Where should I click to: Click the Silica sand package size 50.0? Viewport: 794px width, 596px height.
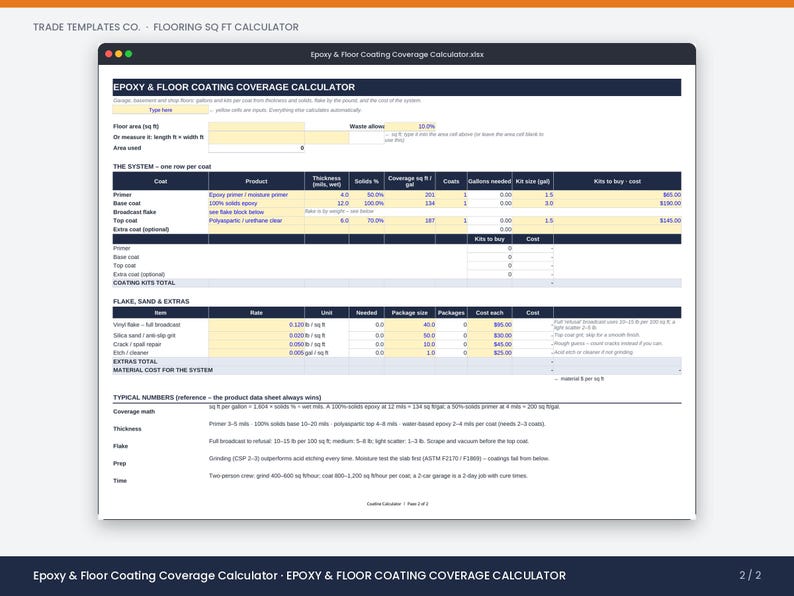[410, 335]
